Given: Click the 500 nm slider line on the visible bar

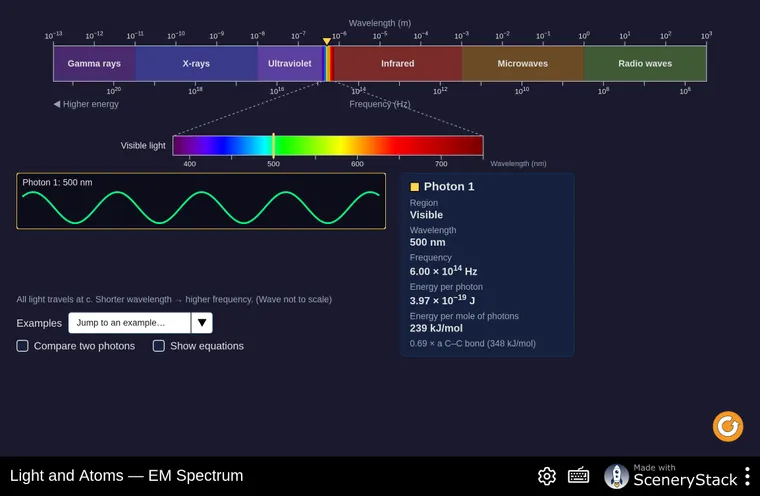Looking at the screenshot, I should 273,145.
